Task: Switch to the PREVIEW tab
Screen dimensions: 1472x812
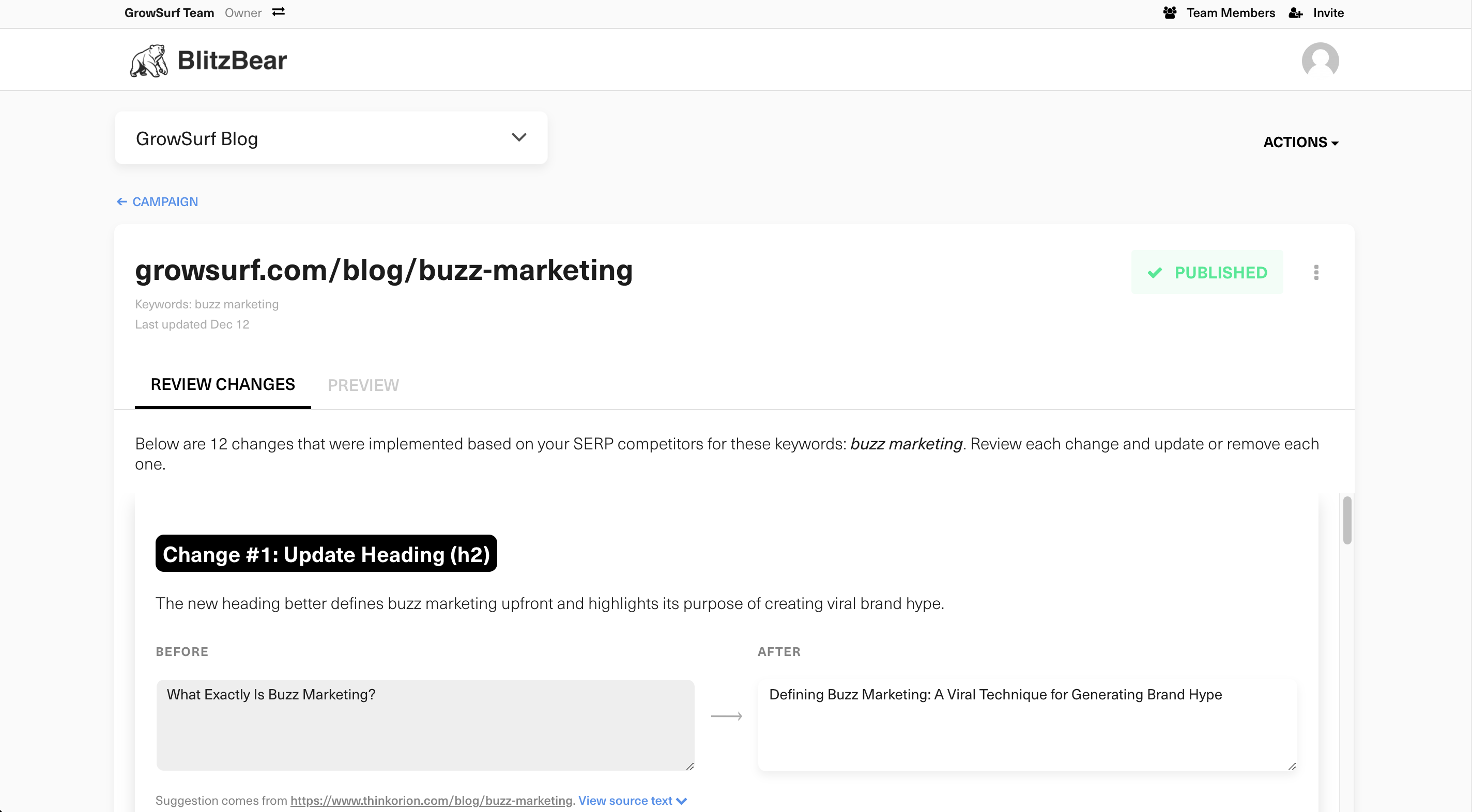Action: pyautogui.click(x=363, y=385)
